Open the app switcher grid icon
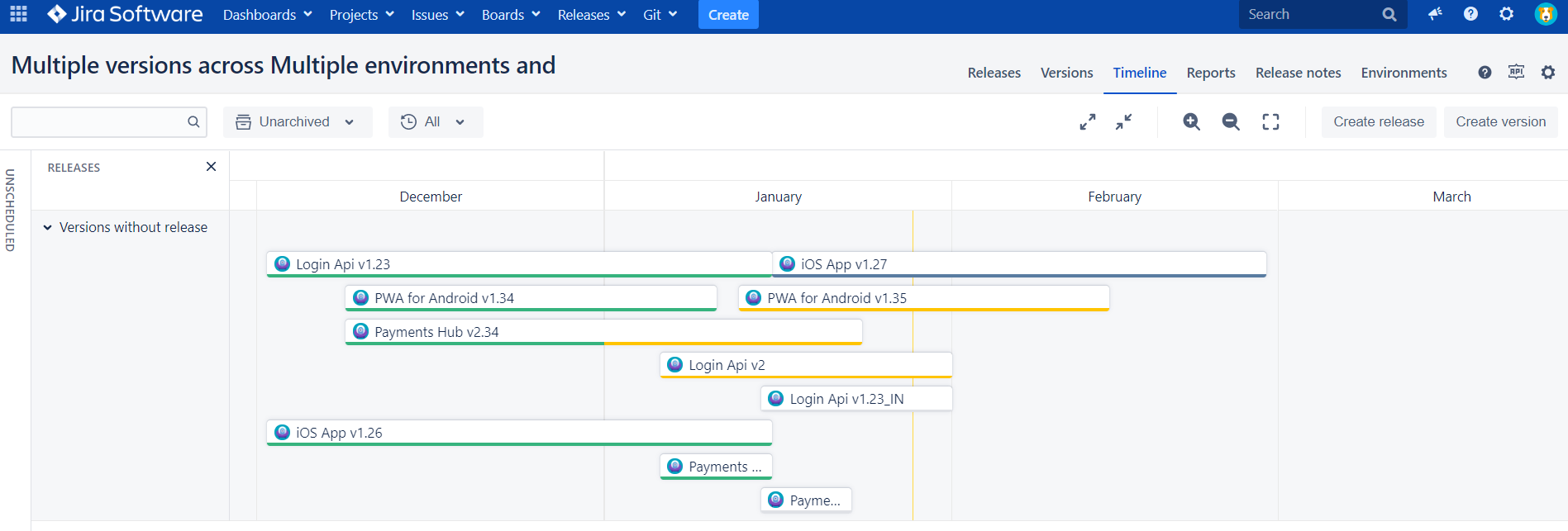 click(18, 14)
